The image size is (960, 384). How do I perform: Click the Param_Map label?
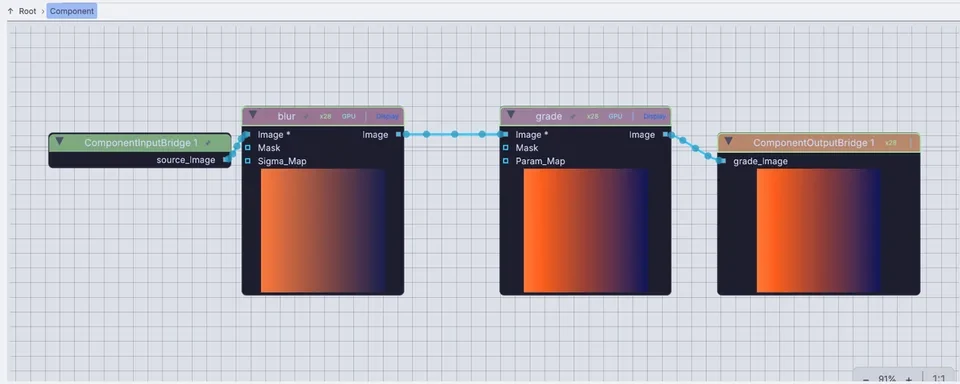click(x=540, y=161)
